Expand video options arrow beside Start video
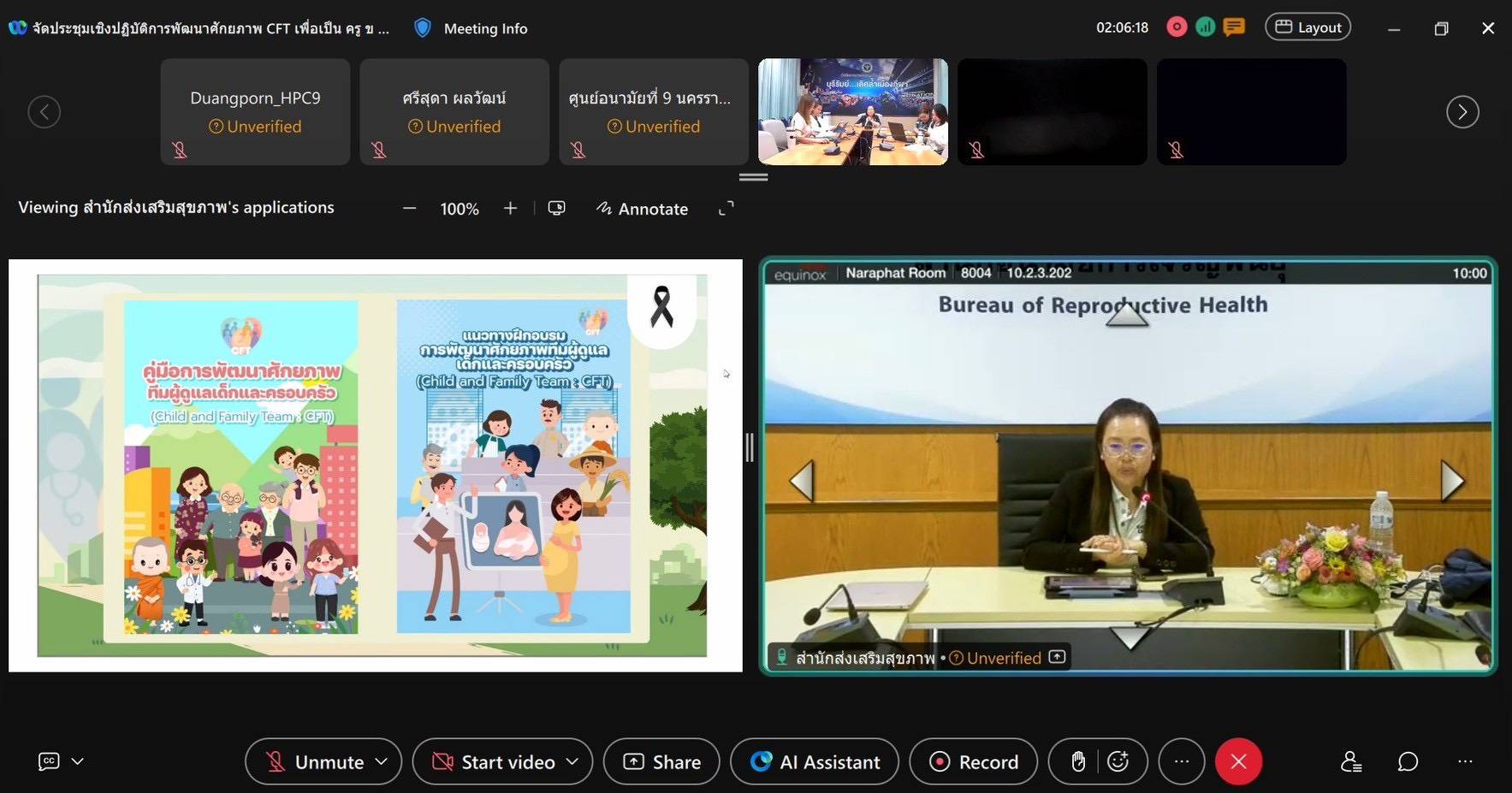Viewport: 1512px width, 793px height. [572, 761]
